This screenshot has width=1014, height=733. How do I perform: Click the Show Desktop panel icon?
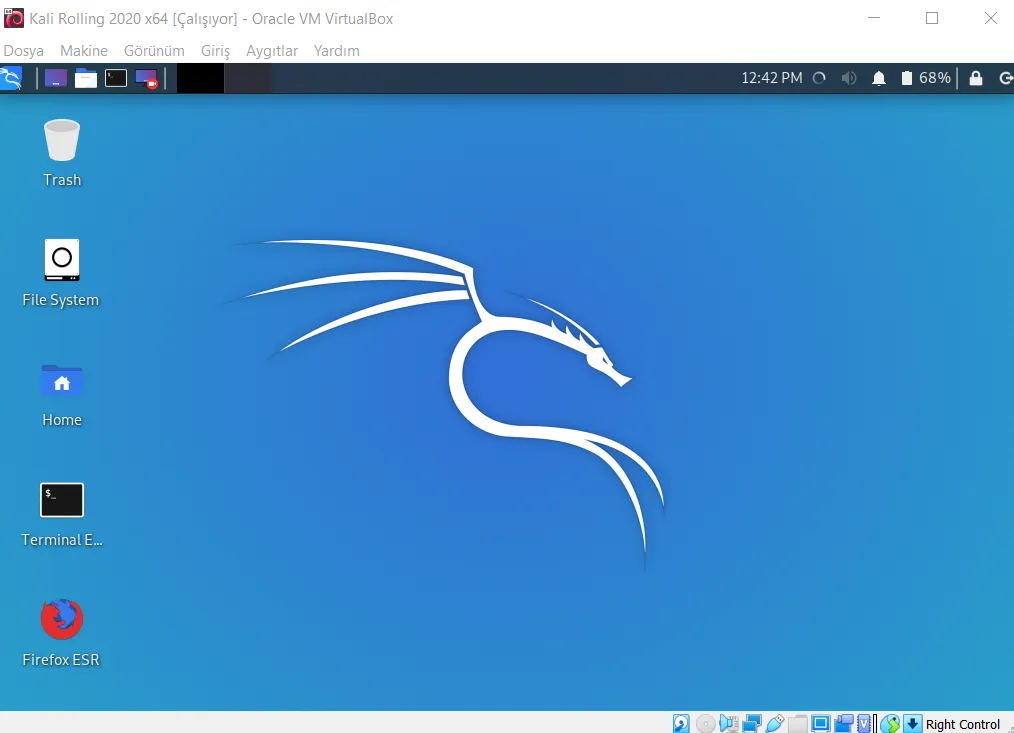pos(56,78)
